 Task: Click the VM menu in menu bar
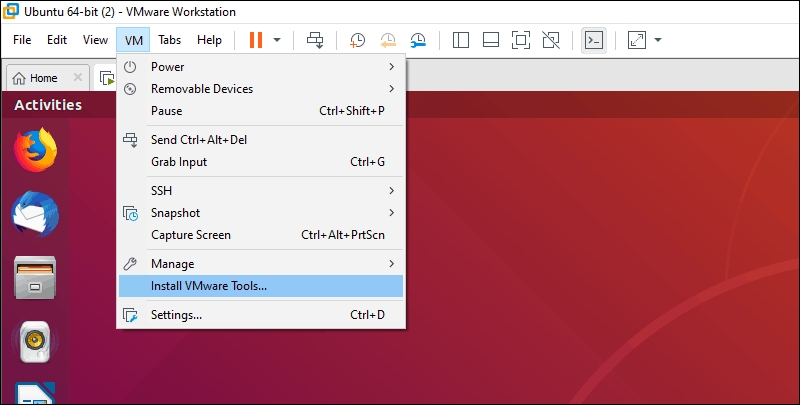coord(133,40)
